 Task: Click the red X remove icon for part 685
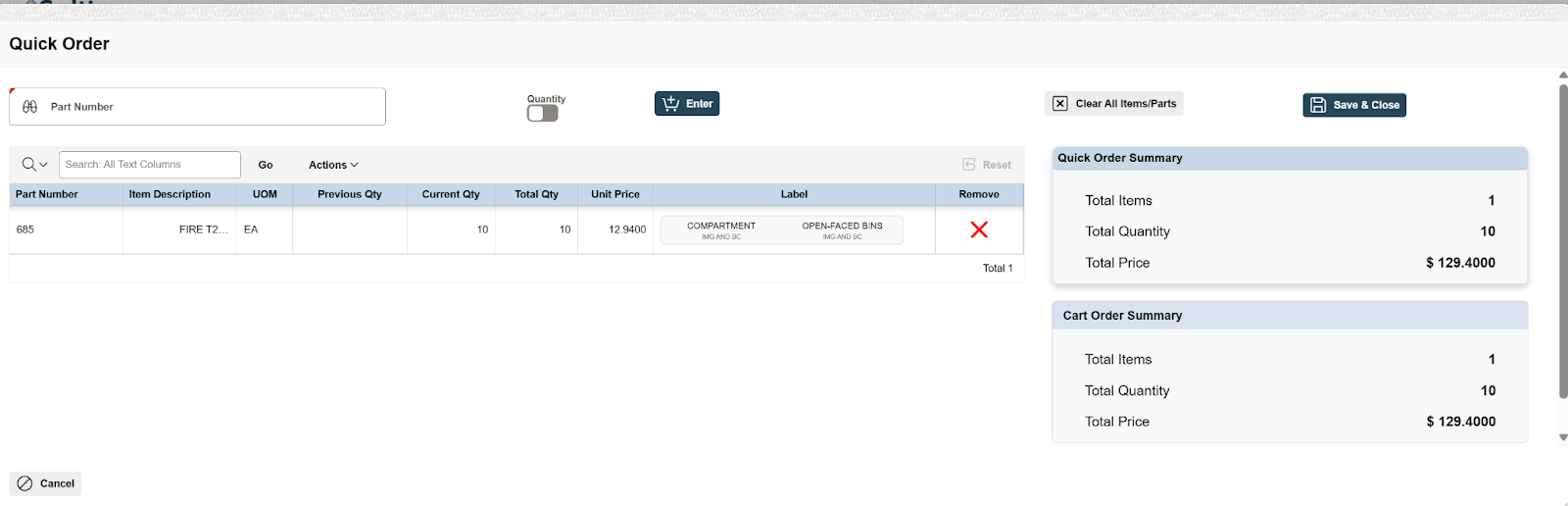pos(979,229)
